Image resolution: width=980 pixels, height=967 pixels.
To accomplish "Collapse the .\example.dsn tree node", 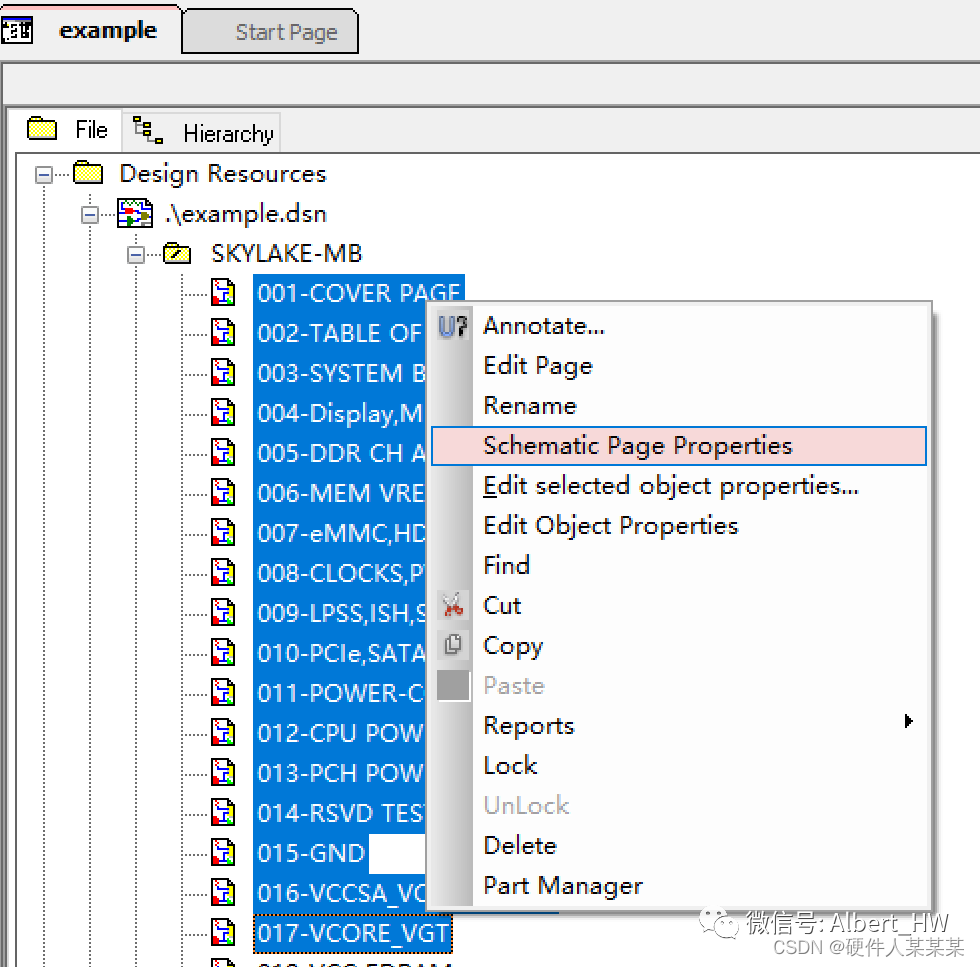I will [89, 215].
